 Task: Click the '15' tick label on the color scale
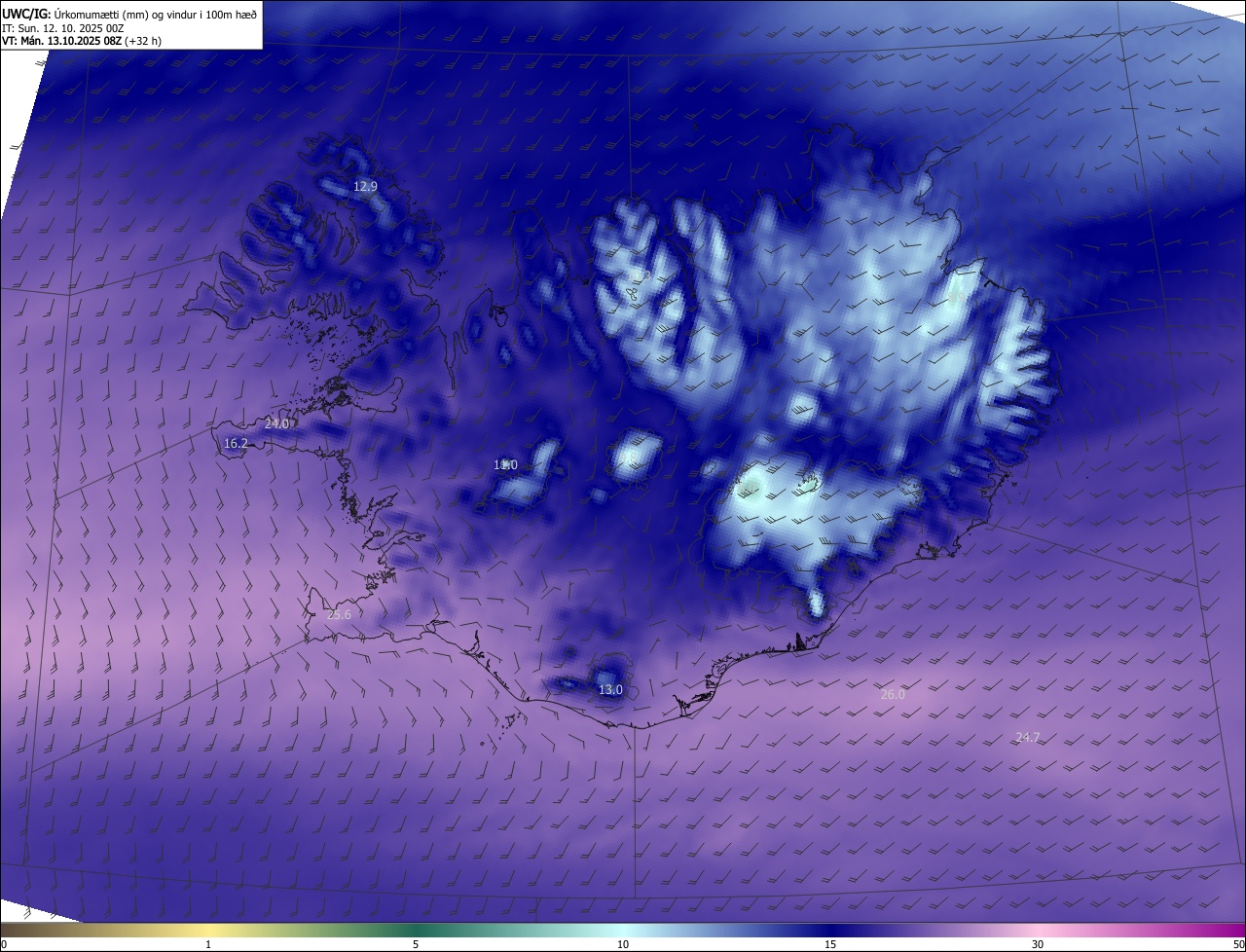[830, 944]
